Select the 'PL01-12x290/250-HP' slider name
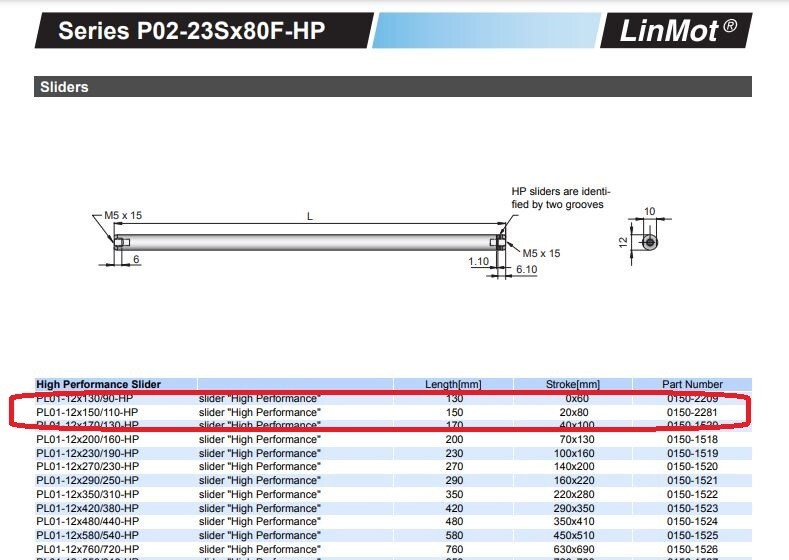Viewport: 789px width, 560px height. click(x=88, y=481)
